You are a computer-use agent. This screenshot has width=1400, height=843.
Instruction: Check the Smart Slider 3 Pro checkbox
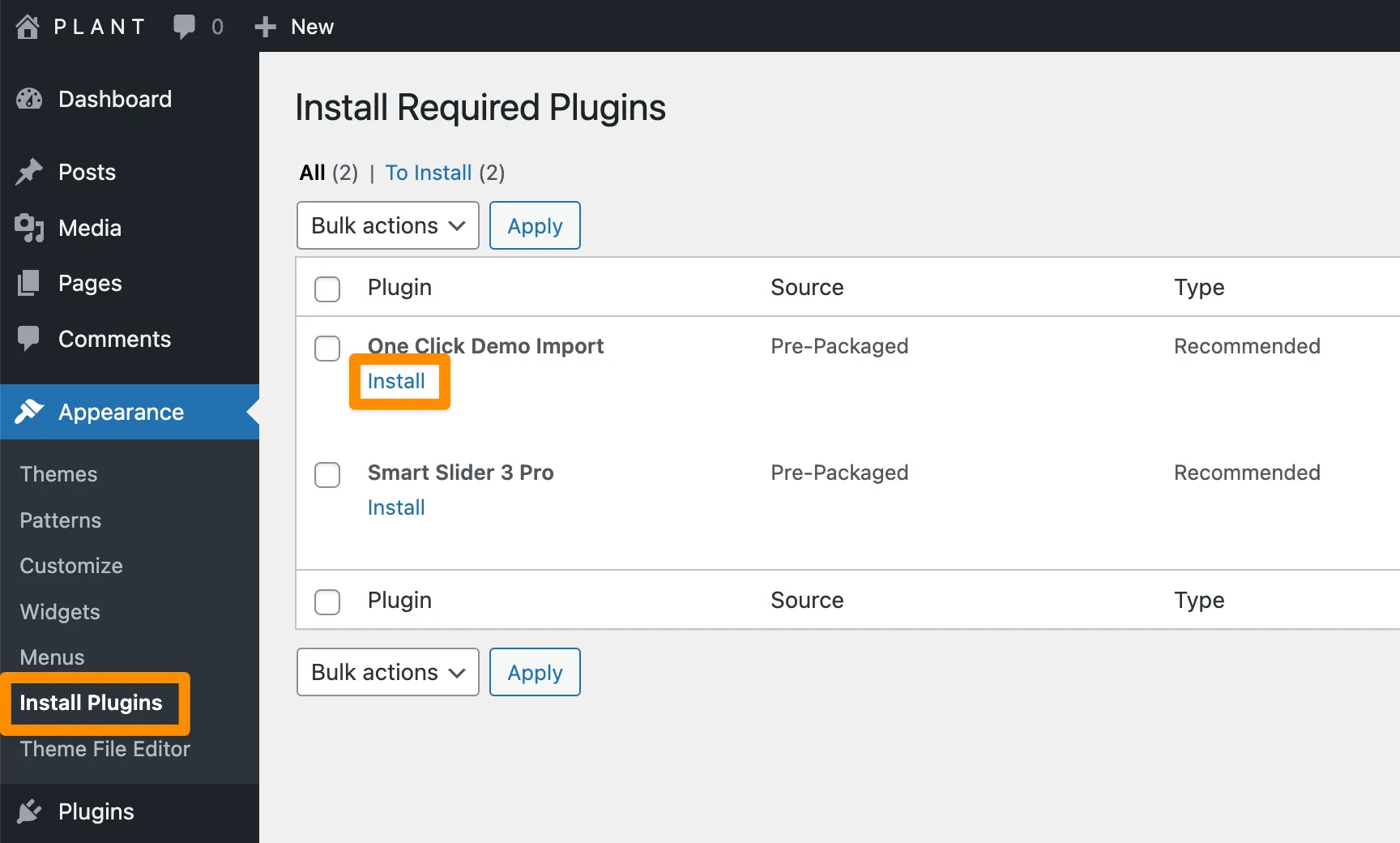(x=327, y=475)
